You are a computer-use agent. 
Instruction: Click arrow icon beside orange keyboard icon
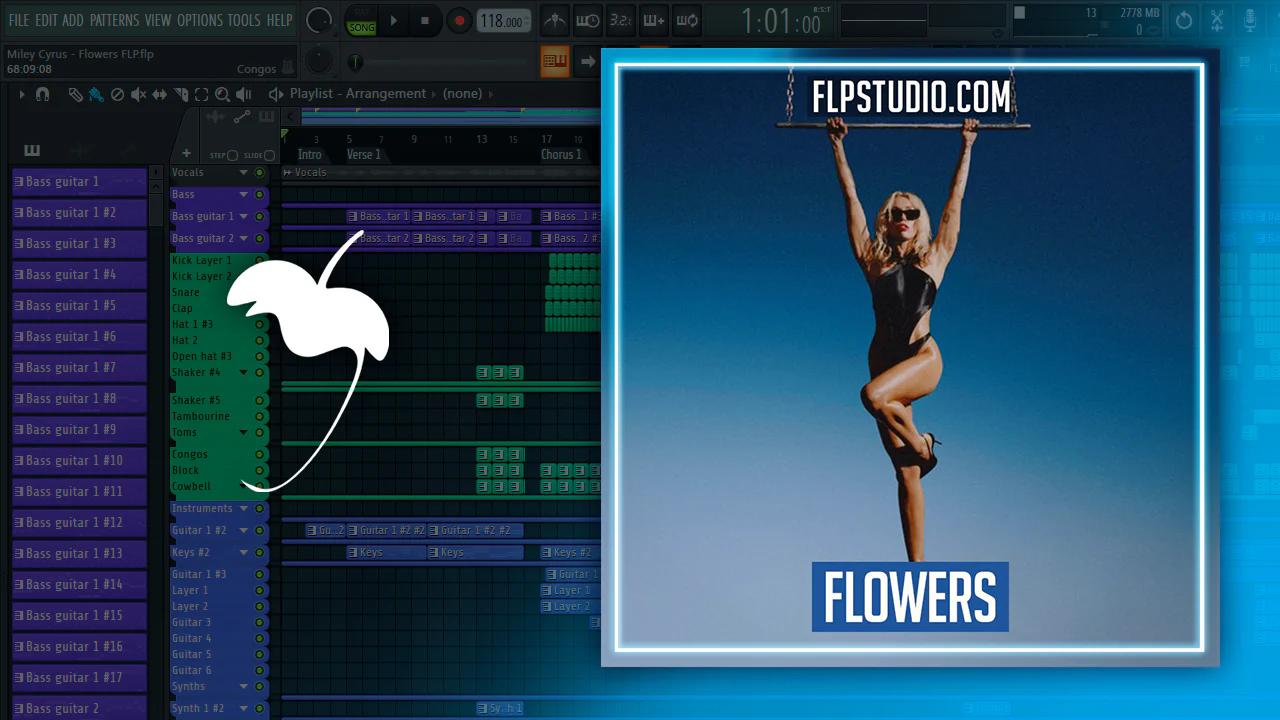pyautogui.click(x=588, y=61)
